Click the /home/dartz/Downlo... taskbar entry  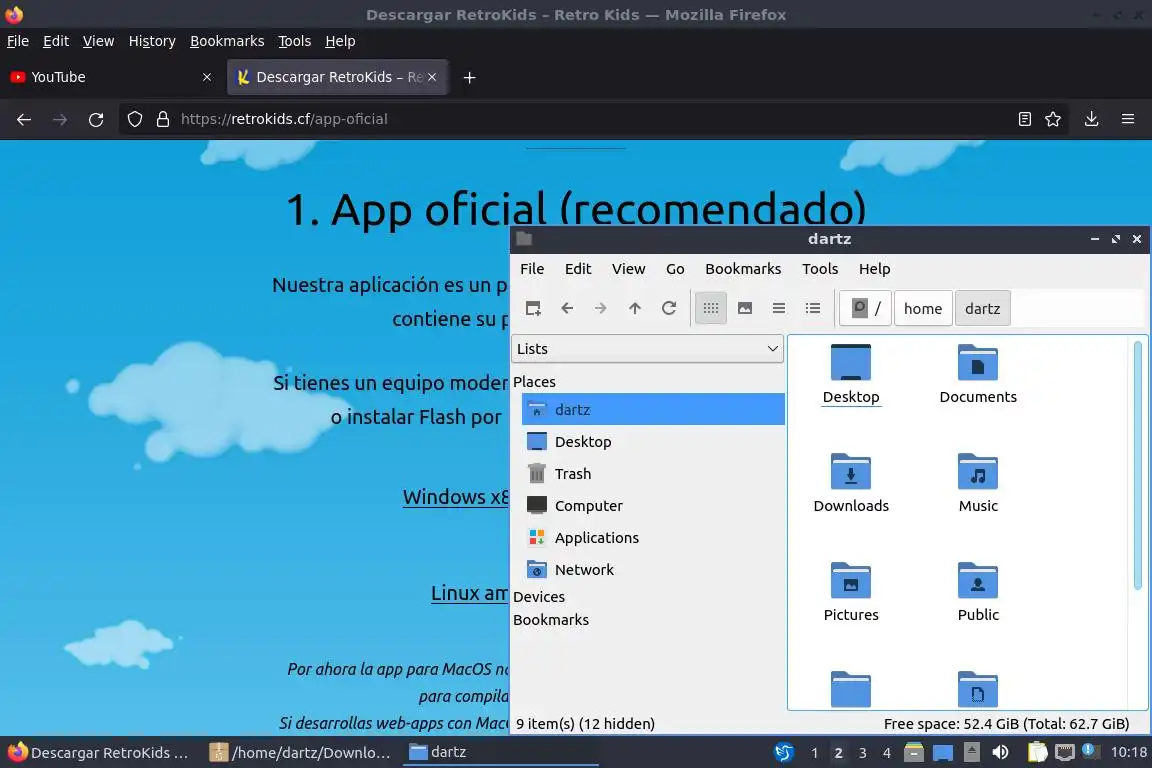300,752
